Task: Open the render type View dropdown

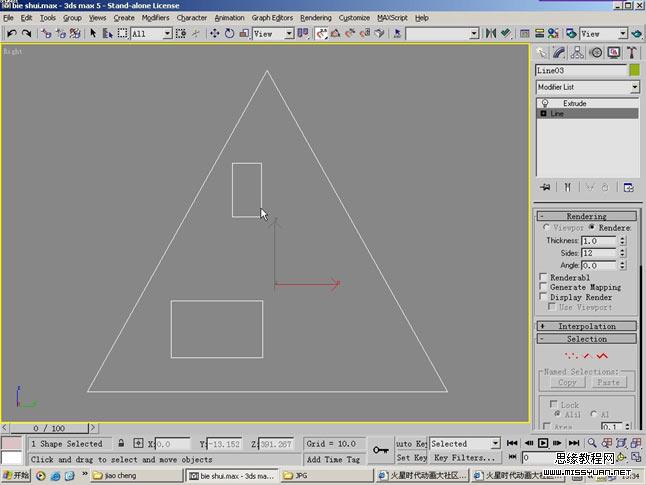Action: point(623,33)
